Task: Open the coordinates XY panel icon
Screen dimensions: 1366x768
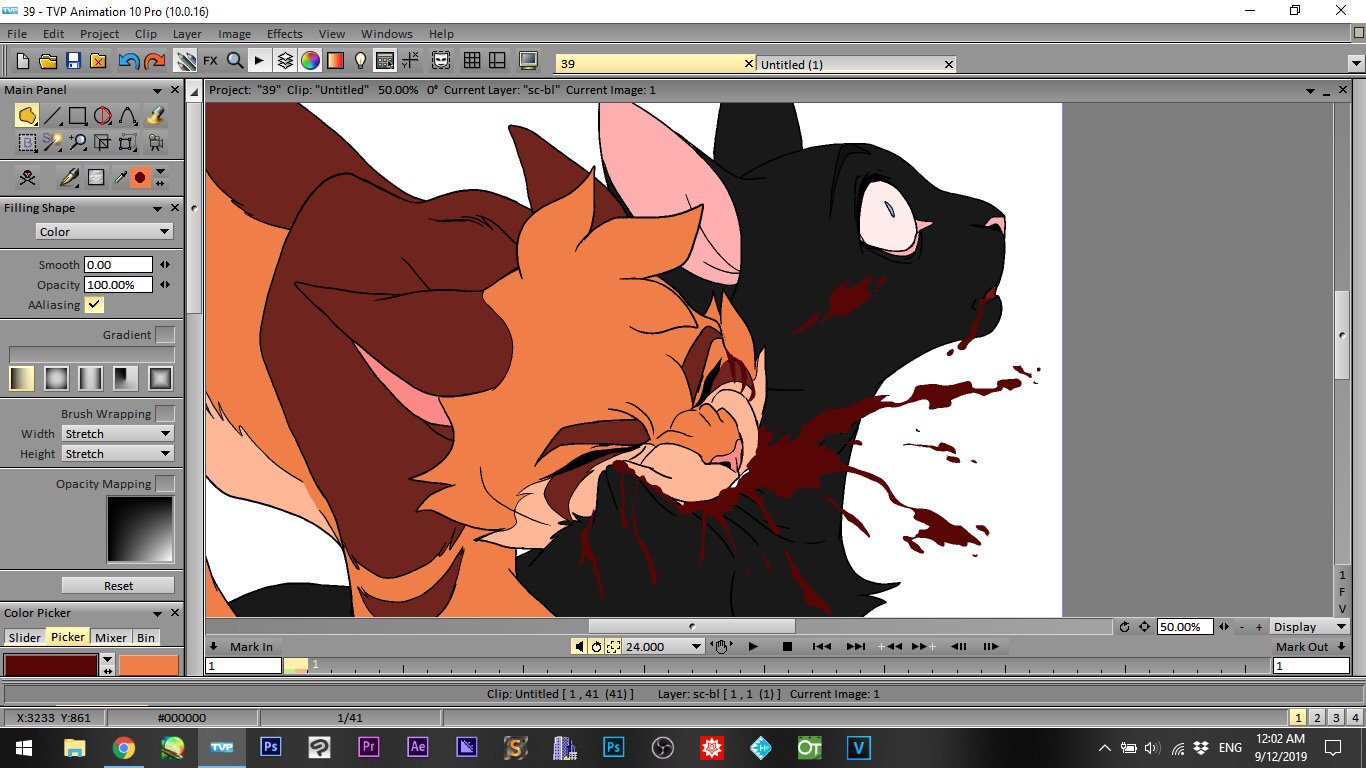Action: point(410,61)
